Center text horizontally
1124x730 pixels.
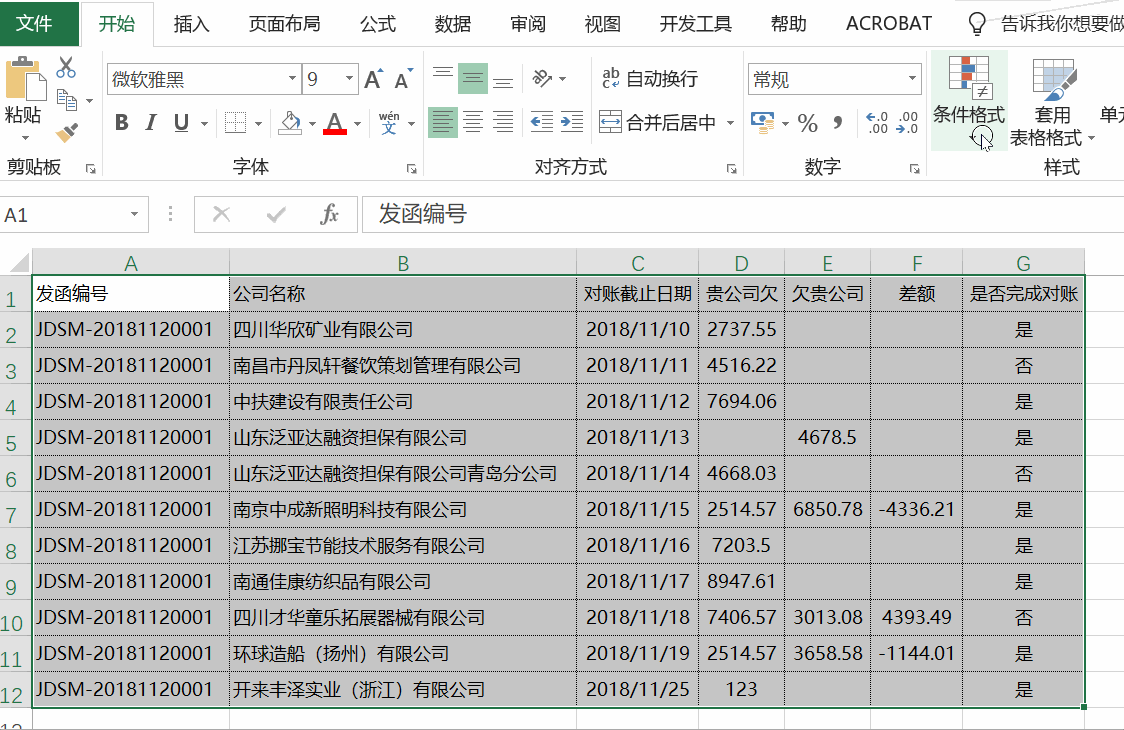[473, 122]
